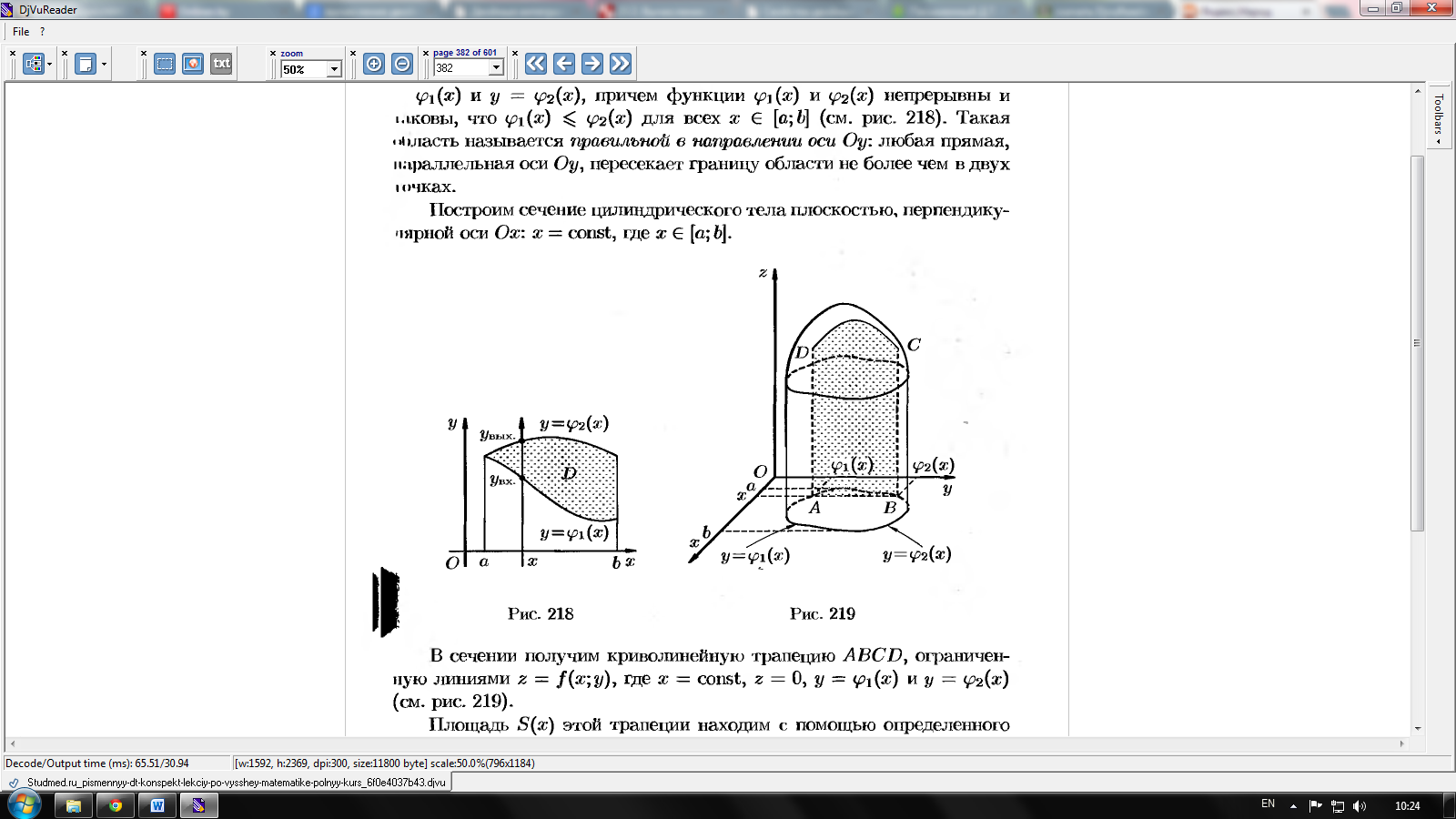Click the horizontal scrollbar right arrow
This screenshot has width=1456, height=819.
(x=1402, y=743)
